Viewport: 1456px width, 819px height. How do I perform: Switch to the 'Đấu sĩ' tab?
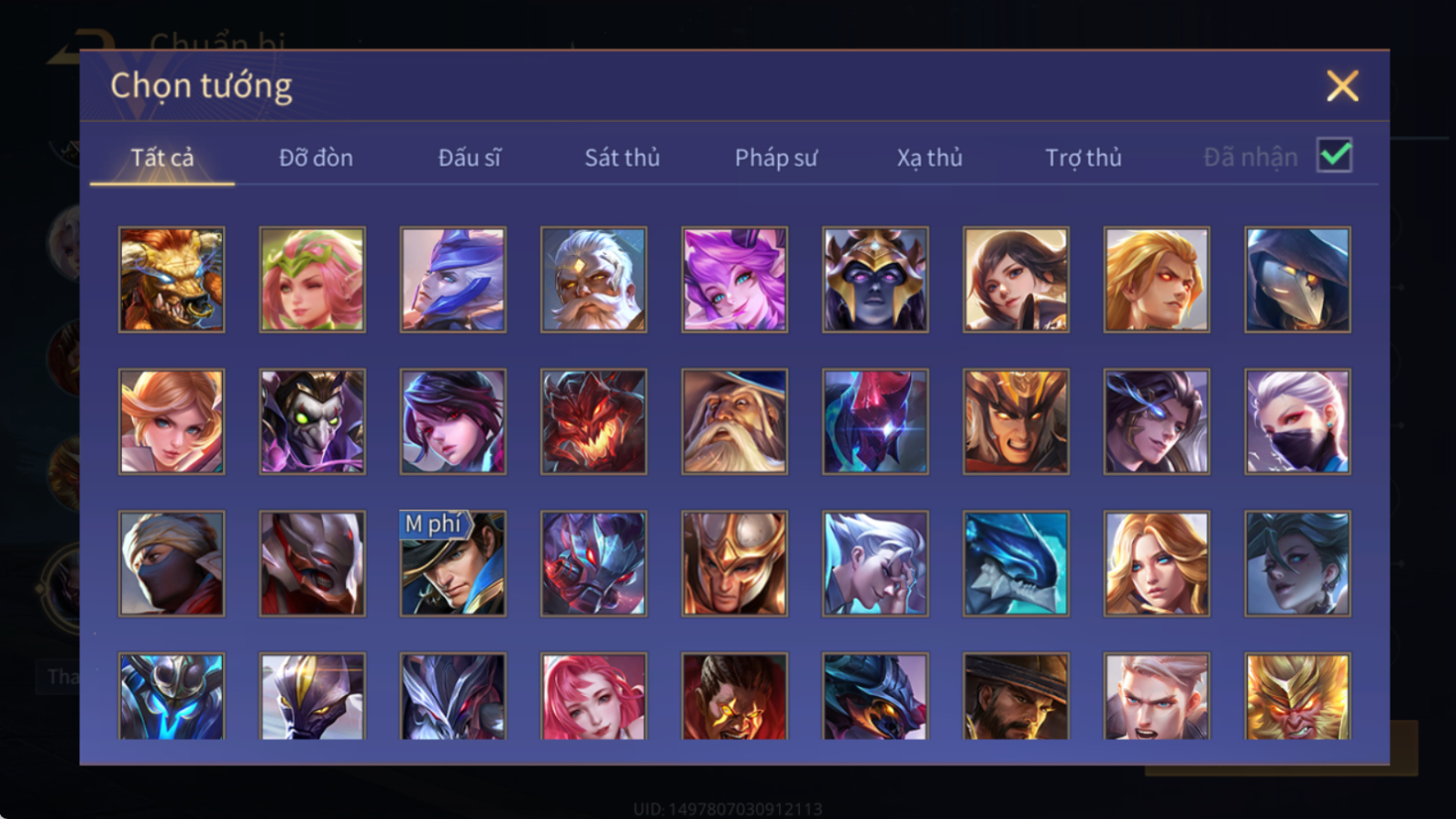click(x=469, y=158)
